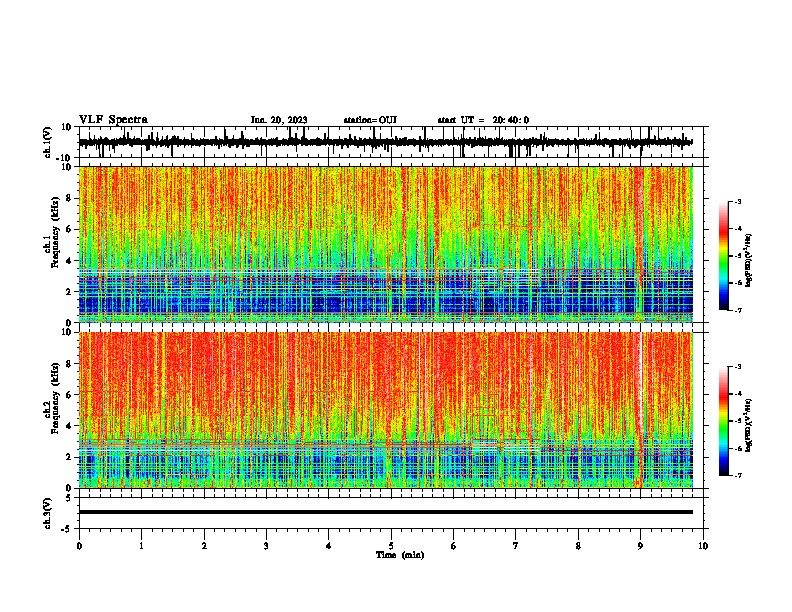Select the "start UT = 20:40:0" header text
This screenshot has width=792, height=612.
click(x=483, y=120)
